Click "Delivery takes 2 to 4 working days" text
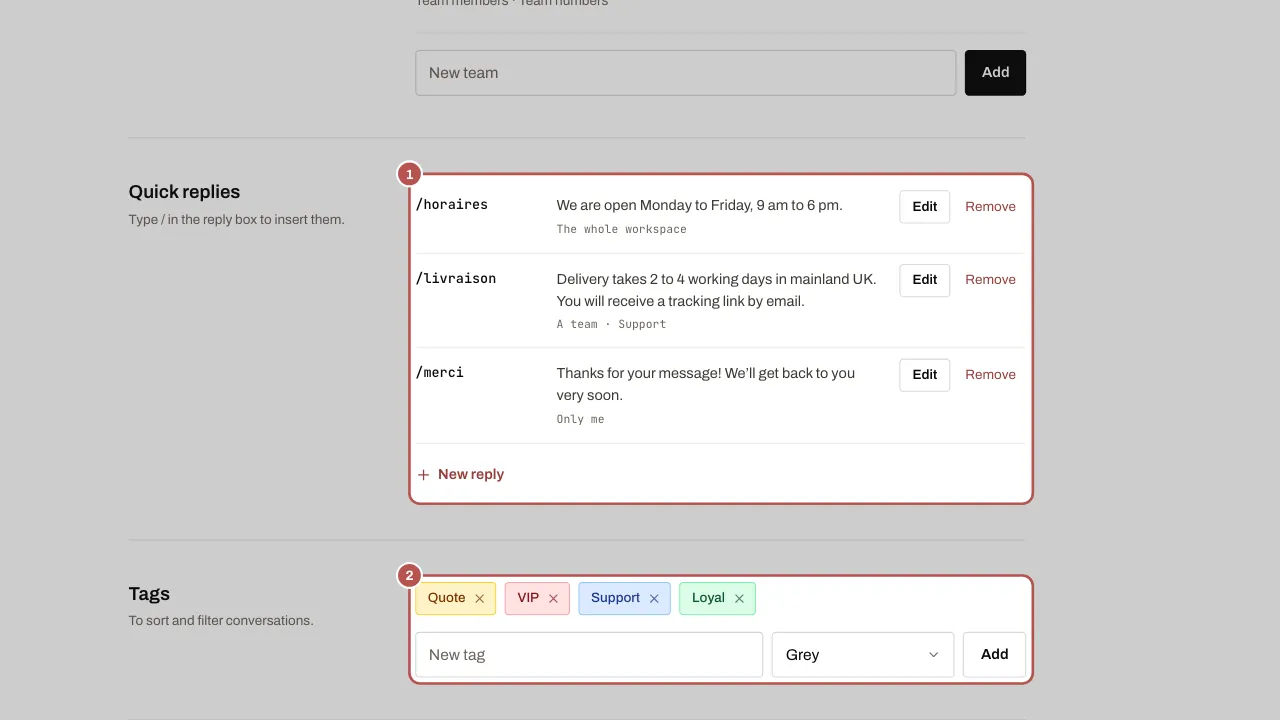This screenshot has height=720, width=1280. 717,290
